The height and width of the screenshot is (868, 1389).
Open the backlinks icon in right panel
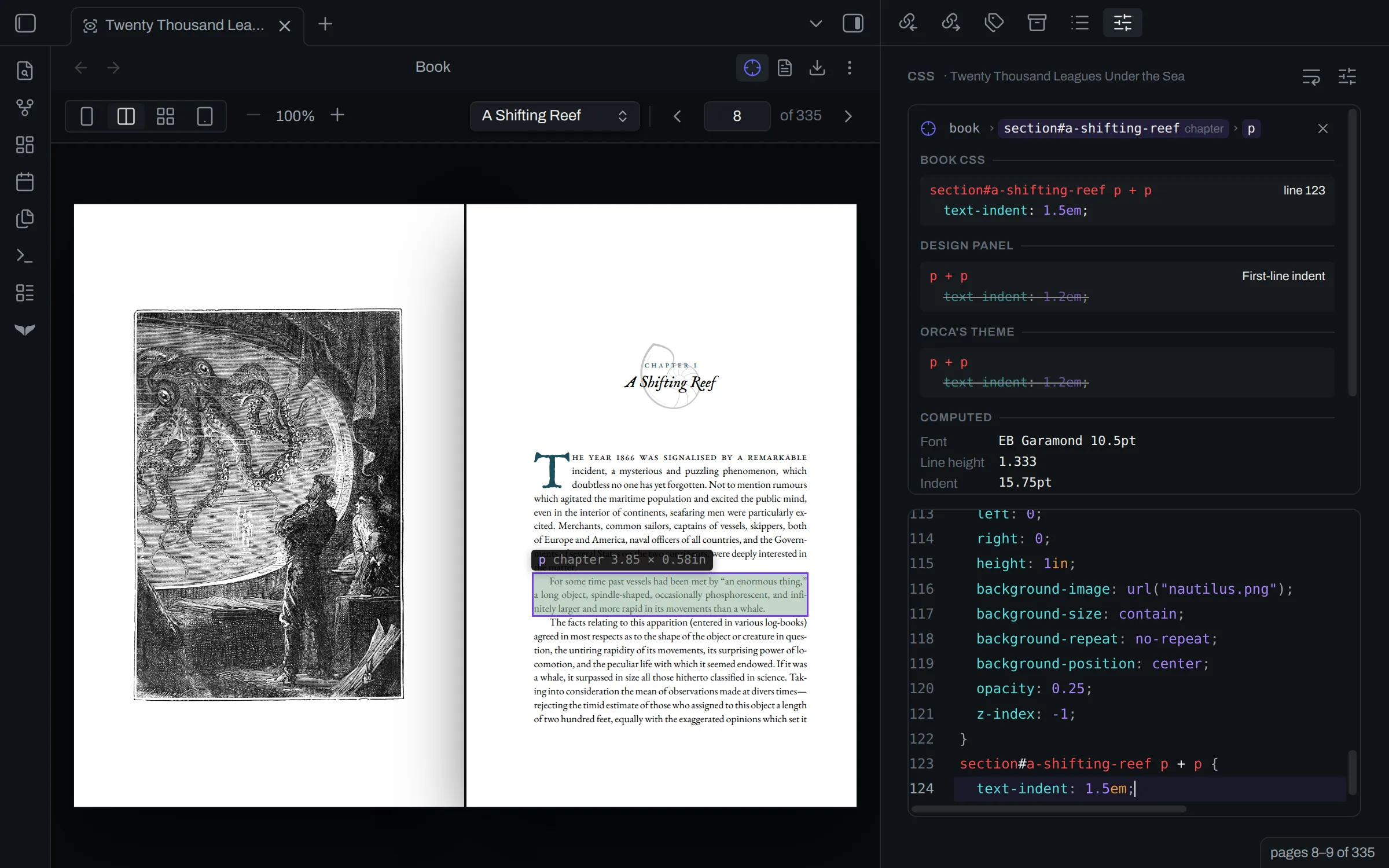coord(908,23)
